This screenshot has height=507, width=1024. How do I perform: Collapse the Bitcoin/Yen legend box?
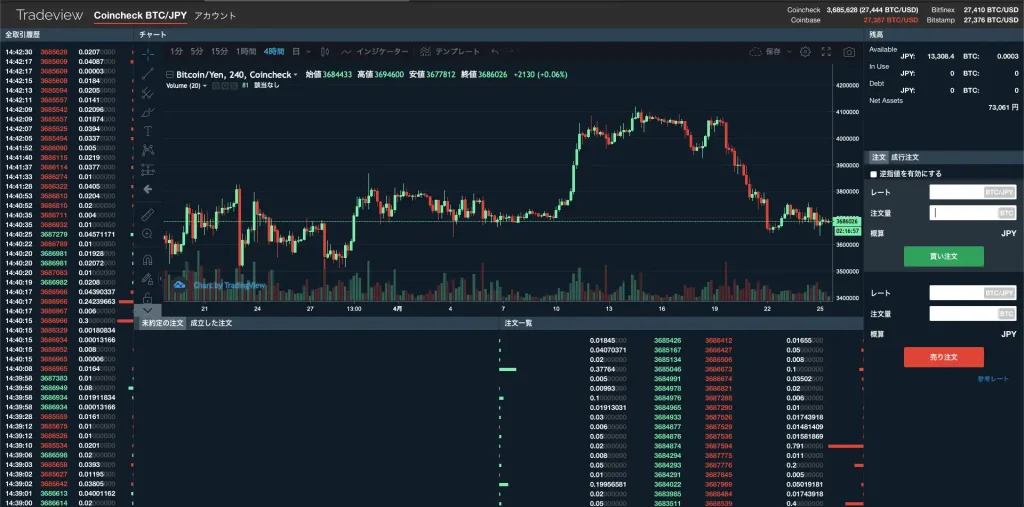(170, 75)
